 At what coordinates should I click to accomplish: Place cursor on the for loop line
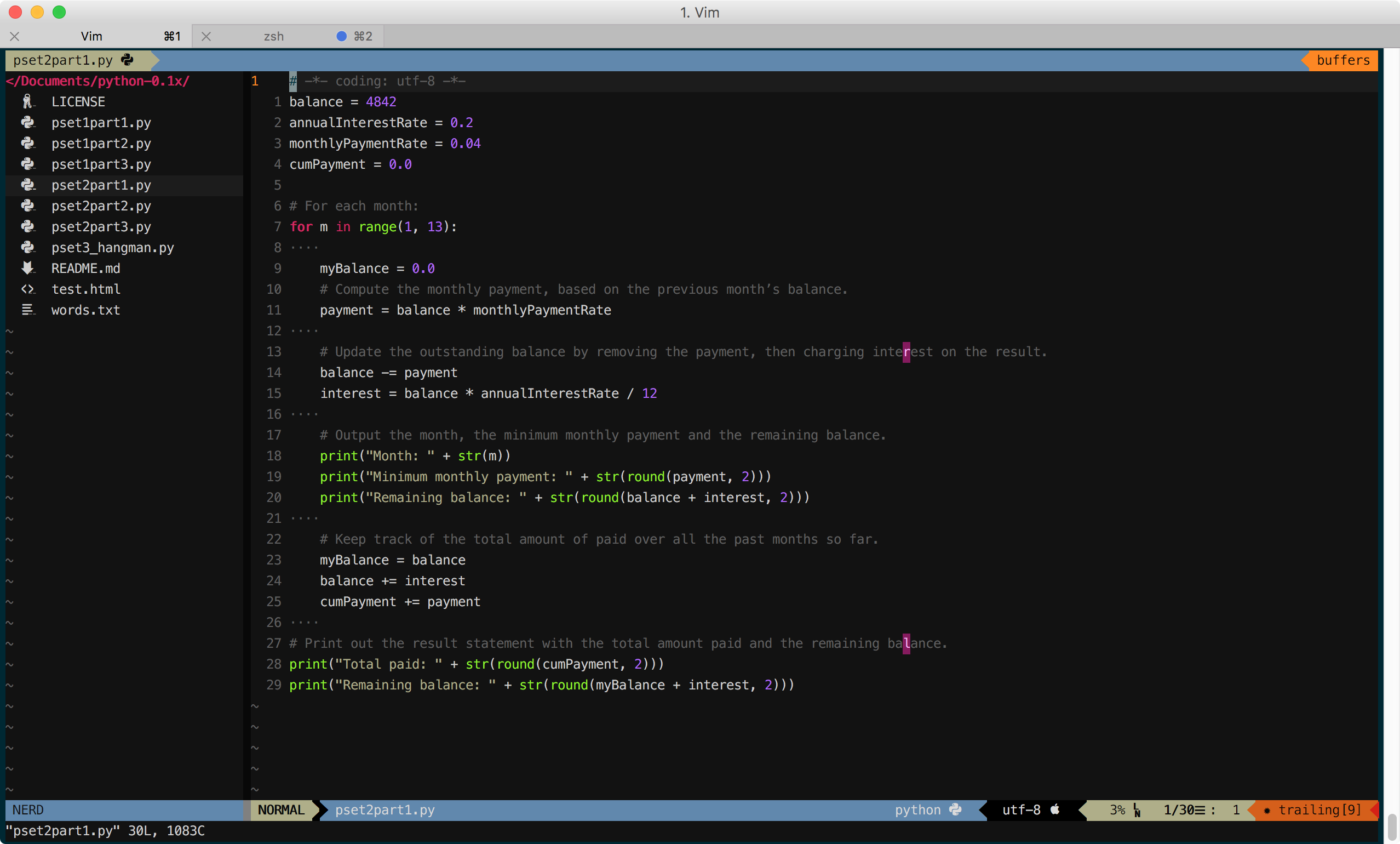tap(372, 227)
